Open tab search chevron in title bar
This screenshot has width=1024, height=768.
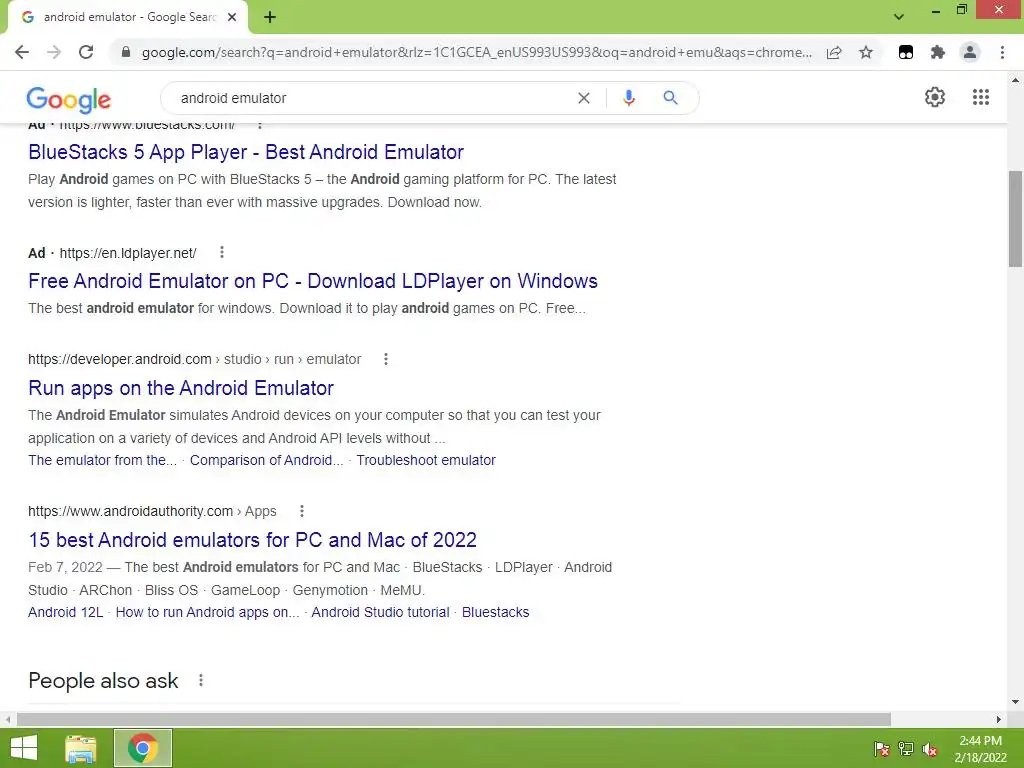tap(899, 17)
